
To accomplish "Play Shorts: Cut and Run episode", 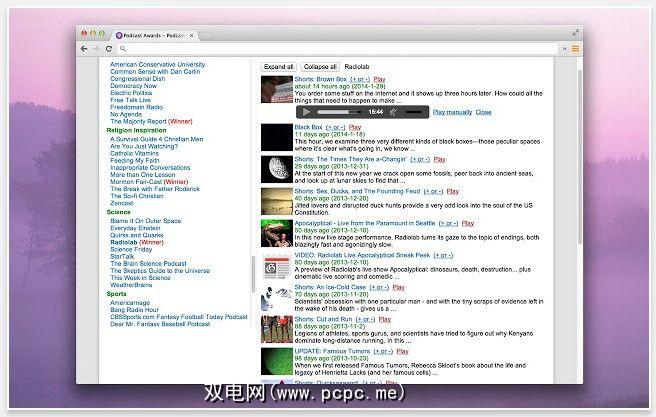I will [384, 319].
